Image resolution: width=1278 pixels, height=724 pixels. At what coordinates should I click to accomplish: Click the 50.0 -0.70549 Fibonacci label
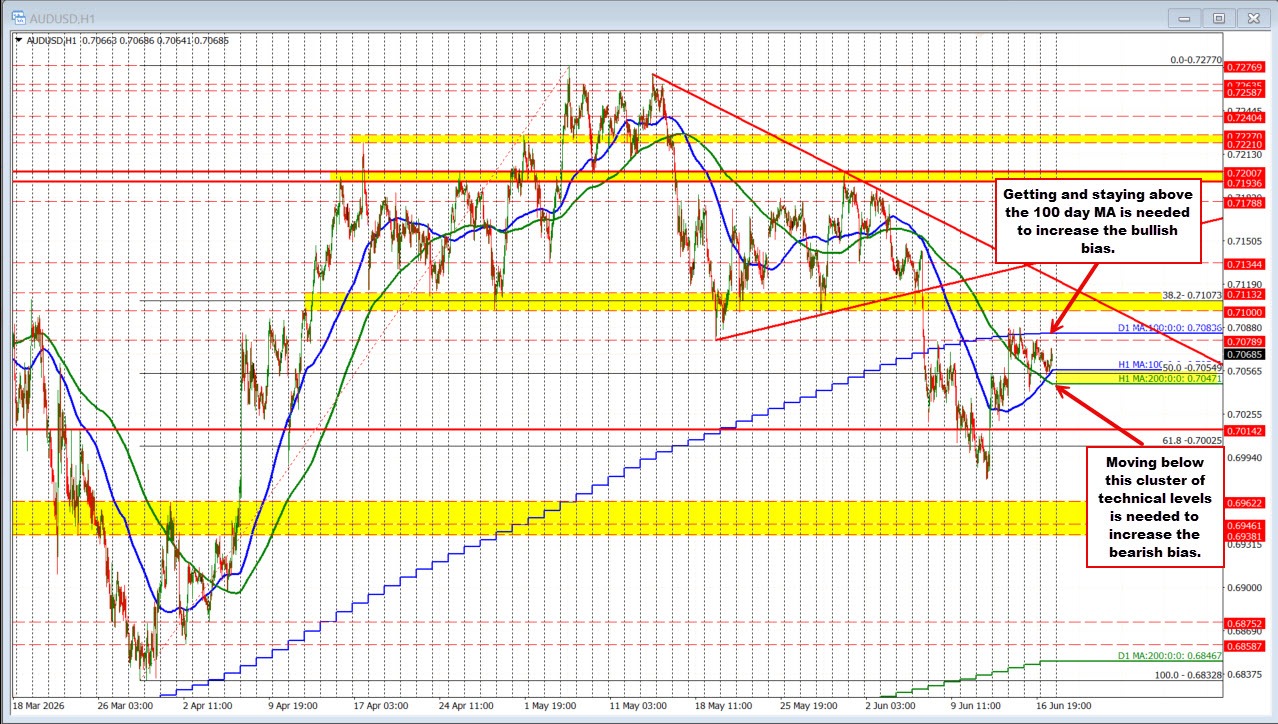[1190, 368]
